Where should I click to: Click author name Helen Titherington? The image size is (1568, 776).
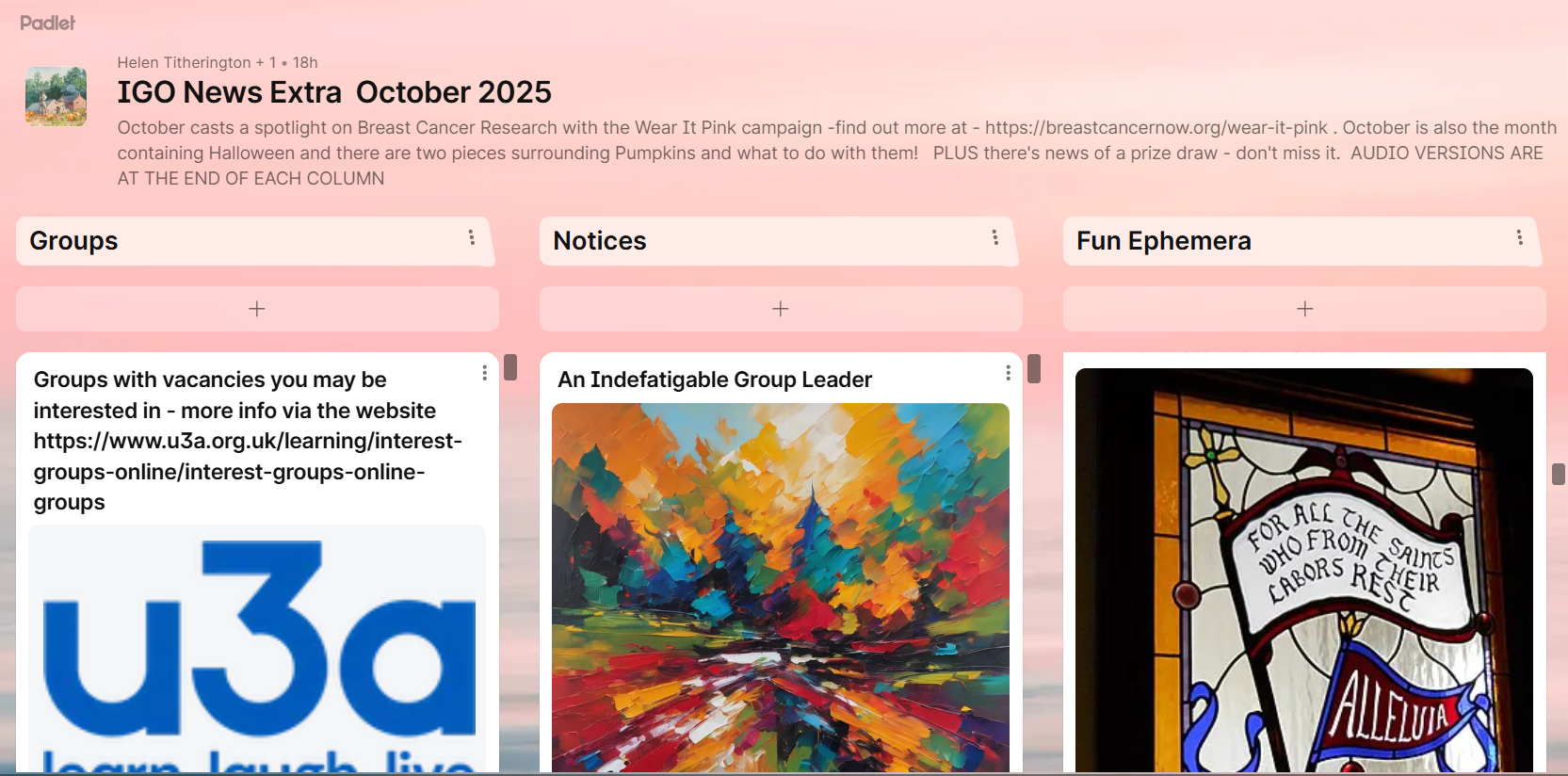pyautogui.click(x=184, y=62)
